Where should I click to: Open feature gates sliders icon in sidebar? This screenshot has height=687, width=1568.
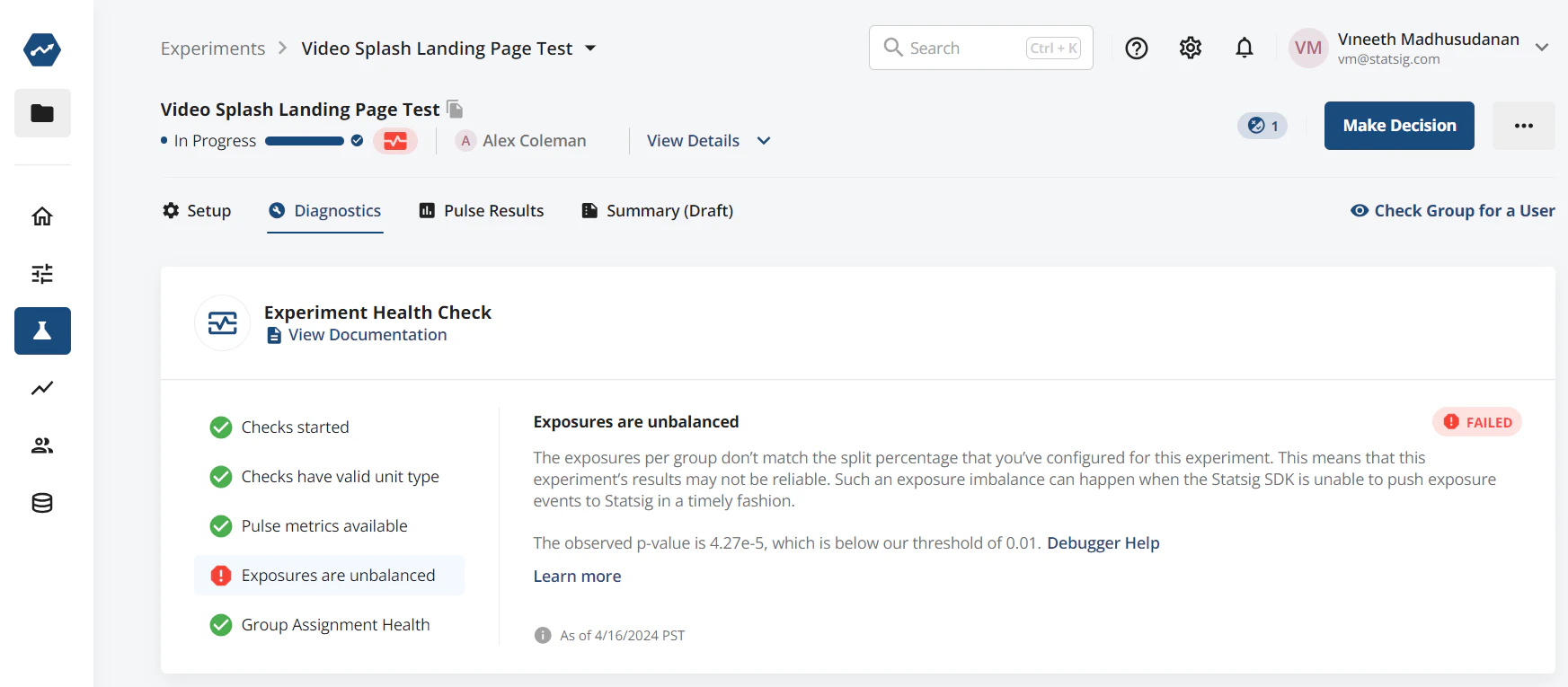point(42,274)
